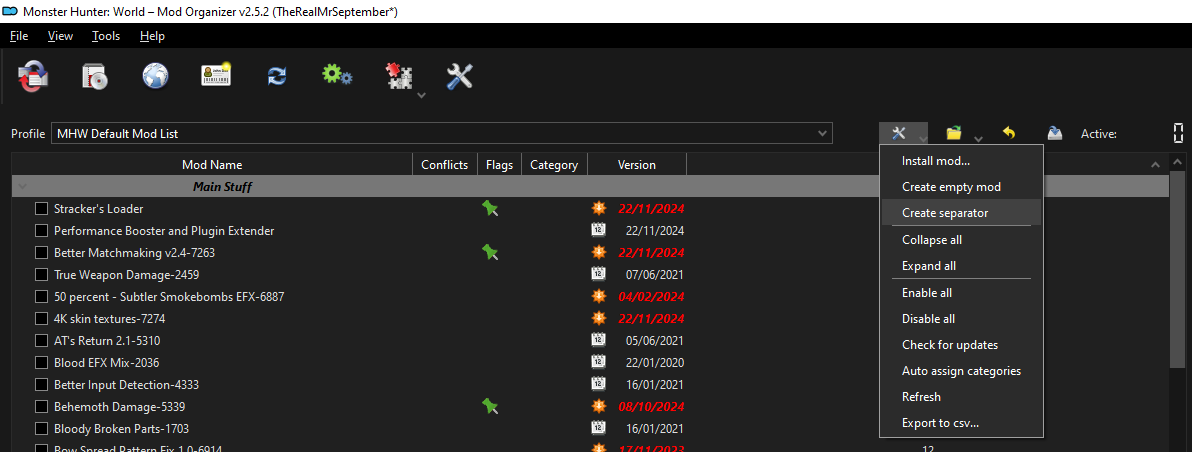Image resolution: width=1192 pixels, height=452 pixels.
Task: Choose Install mod... from the menu
Action: pyautogui.click(x=962, y=161)
